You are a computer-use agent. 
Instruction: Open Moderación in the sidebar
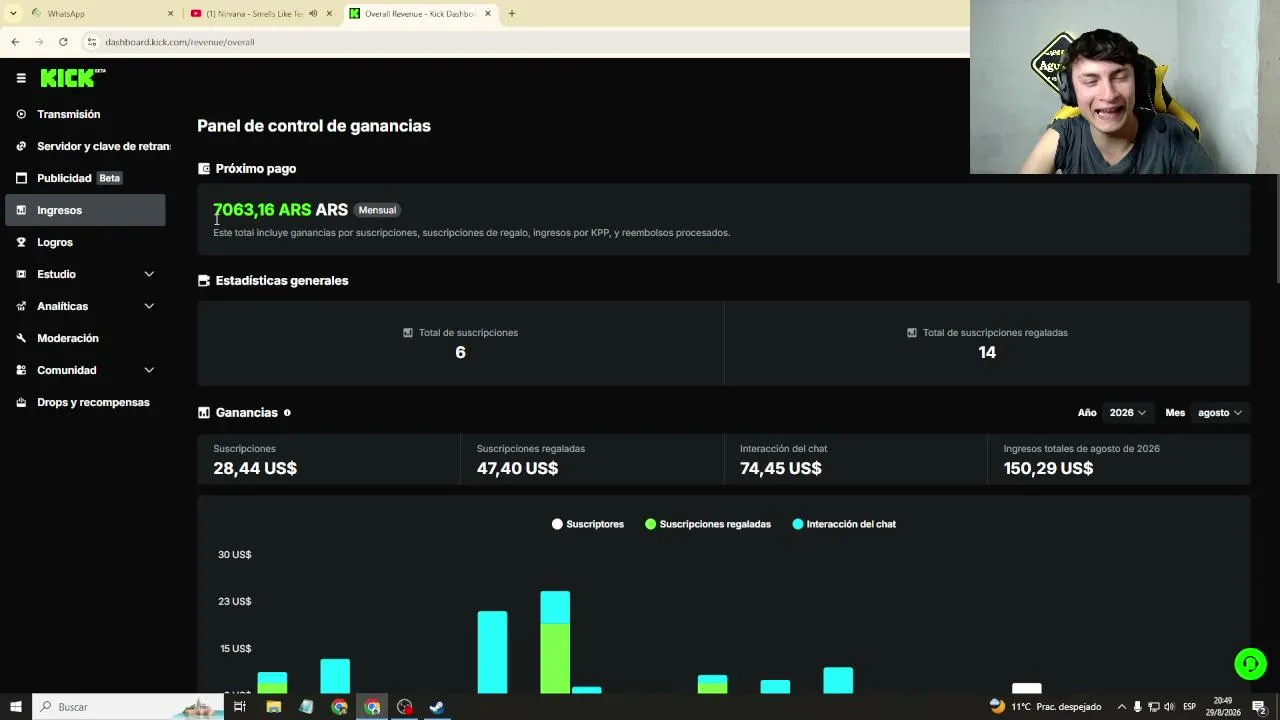[x=86, y=338]
